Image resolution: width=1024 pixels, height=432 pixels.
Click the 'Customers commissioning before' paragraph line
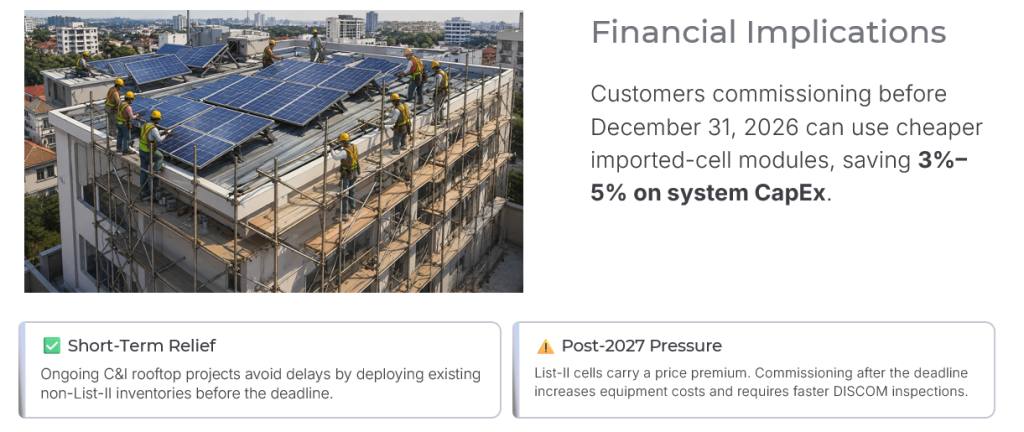tap(769, 94)
